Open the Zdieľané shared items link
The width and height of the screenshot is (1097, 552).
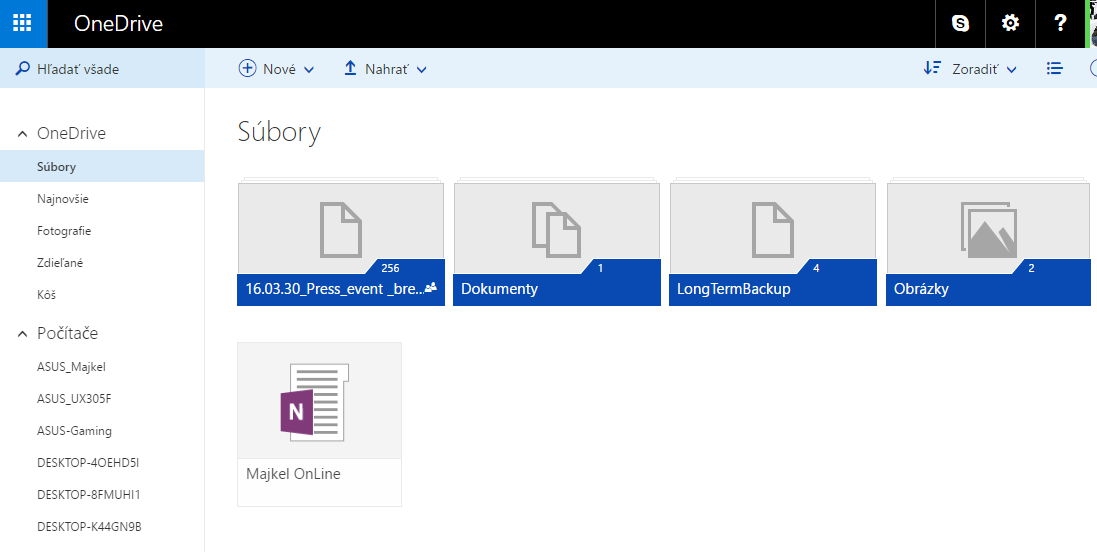click(61, 263)
